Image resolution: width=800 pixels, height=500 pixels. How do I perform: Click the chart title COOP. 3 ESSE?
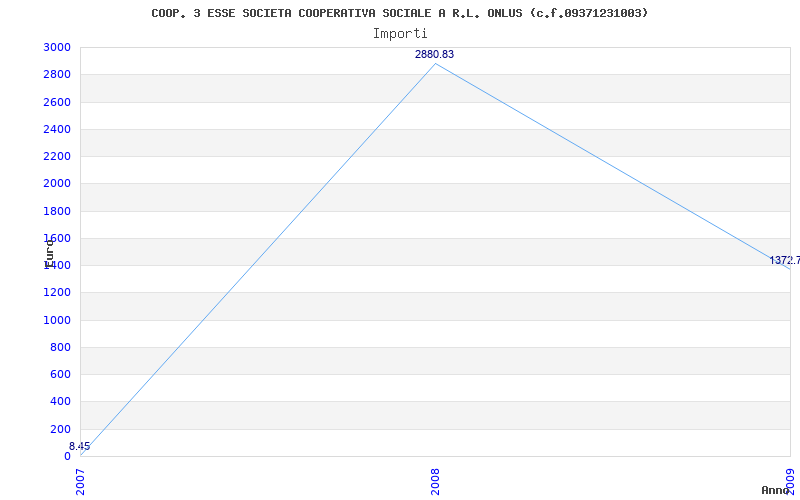(x=399, y=13)
